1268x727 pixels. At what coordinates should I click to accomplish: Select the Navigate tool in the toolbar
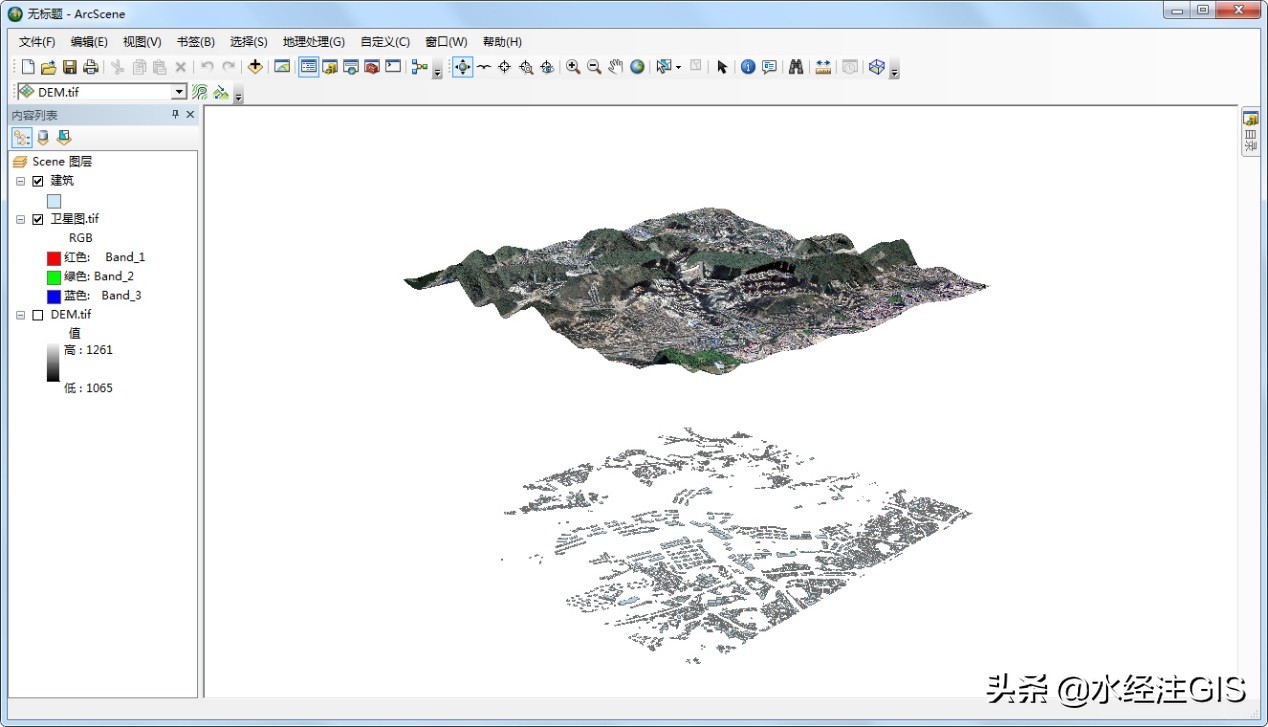(462, 67)
